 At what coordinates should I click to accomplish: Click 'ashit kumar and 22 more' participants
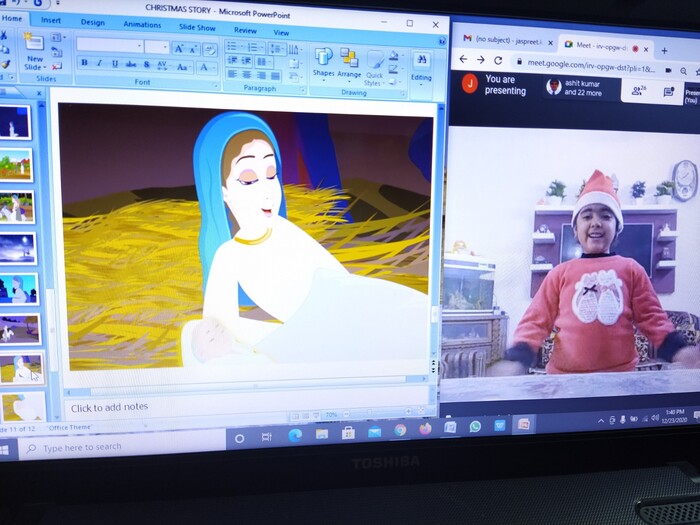point(575,88)
